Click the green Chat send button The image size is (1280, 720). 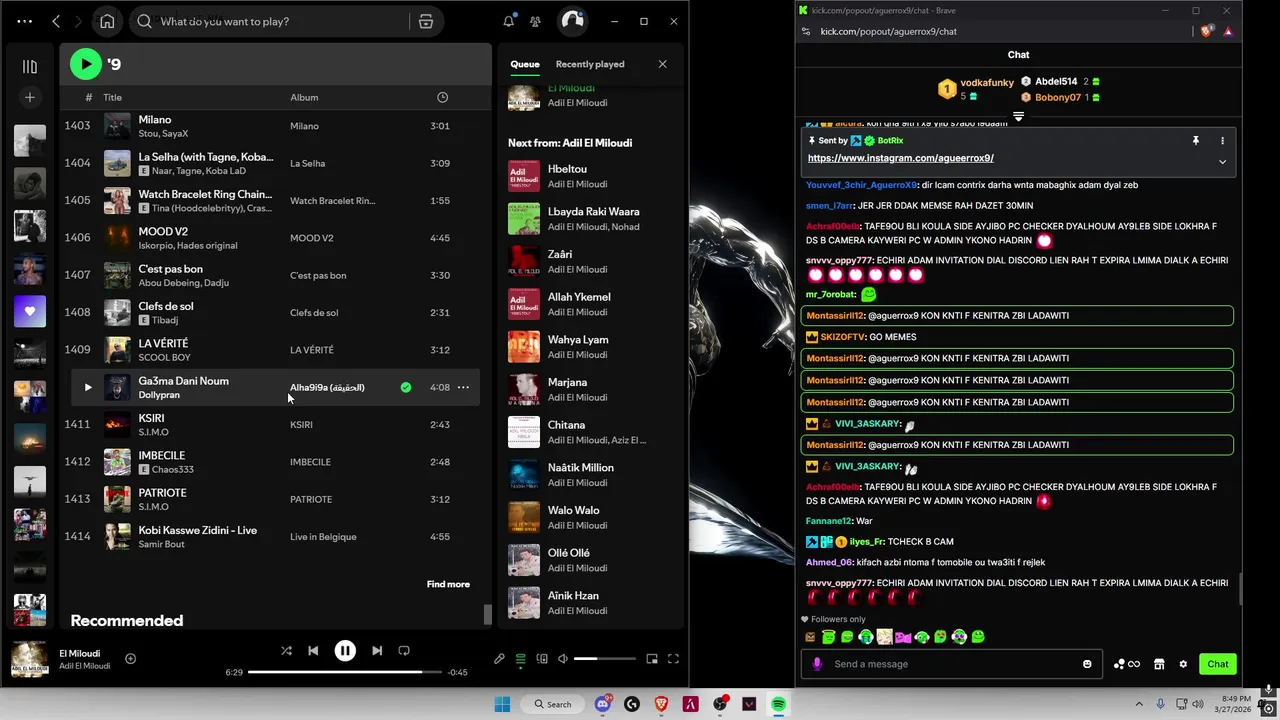1217,664
